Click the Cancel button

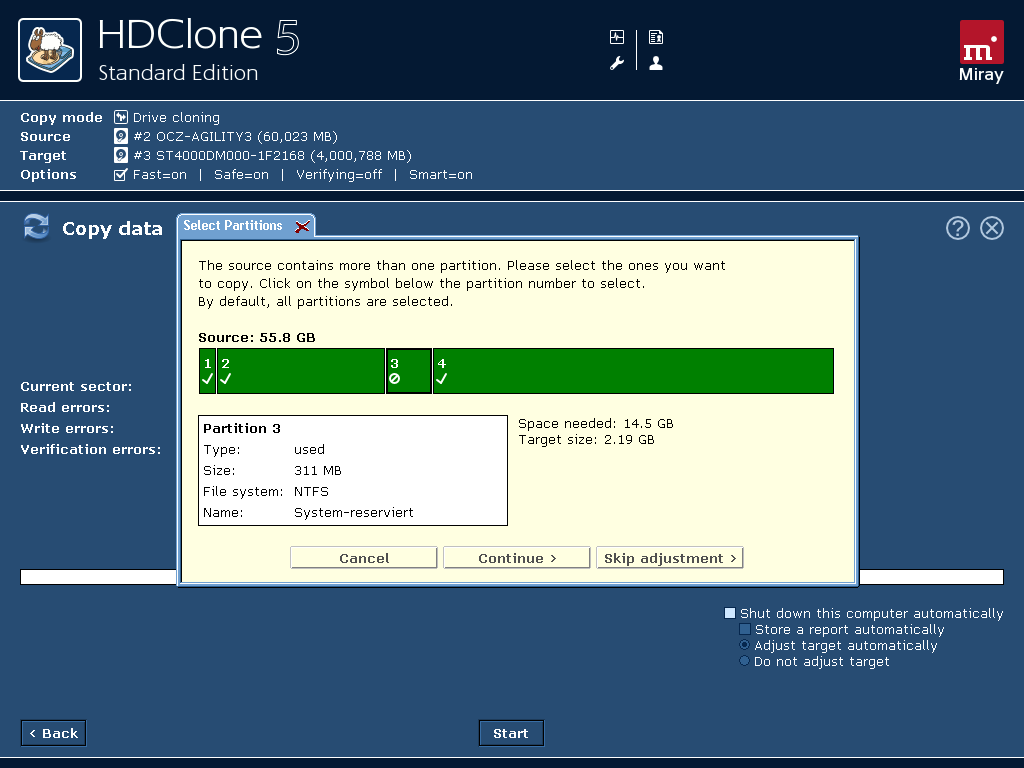[x=364, y=558]
